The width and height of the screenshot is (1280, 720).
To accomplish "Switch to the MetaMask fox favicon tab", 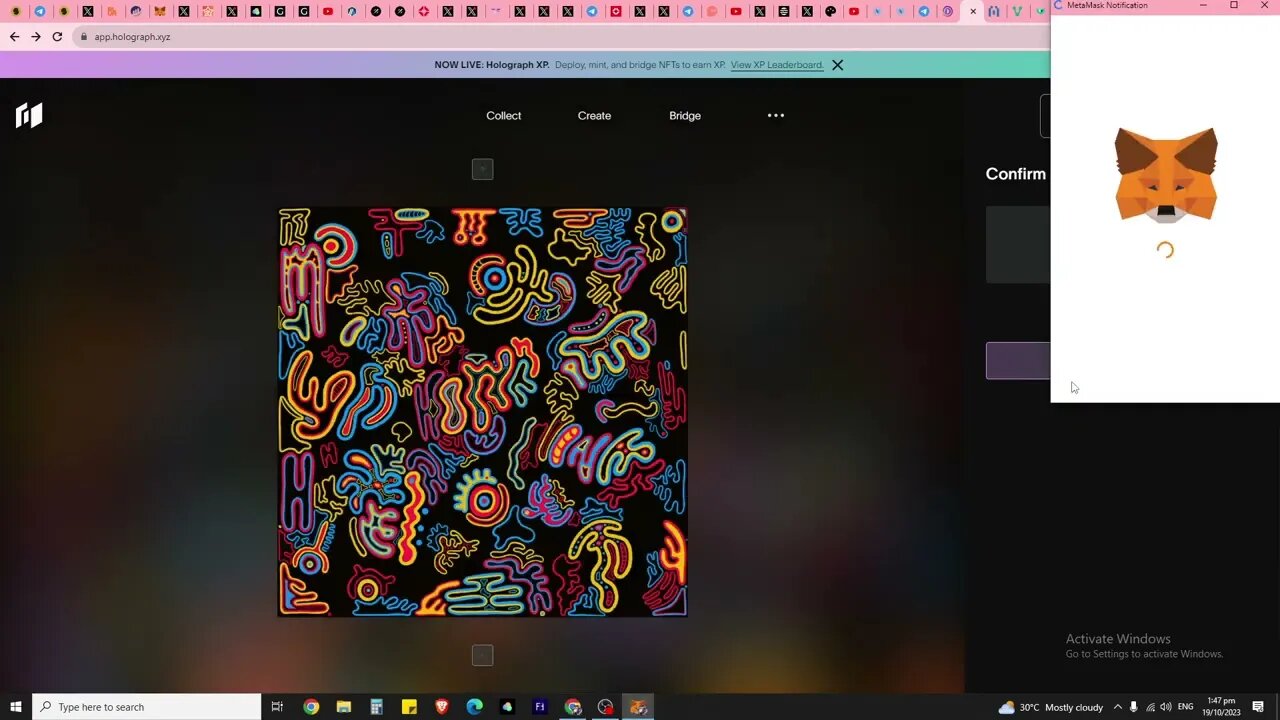I will (160, 12).
